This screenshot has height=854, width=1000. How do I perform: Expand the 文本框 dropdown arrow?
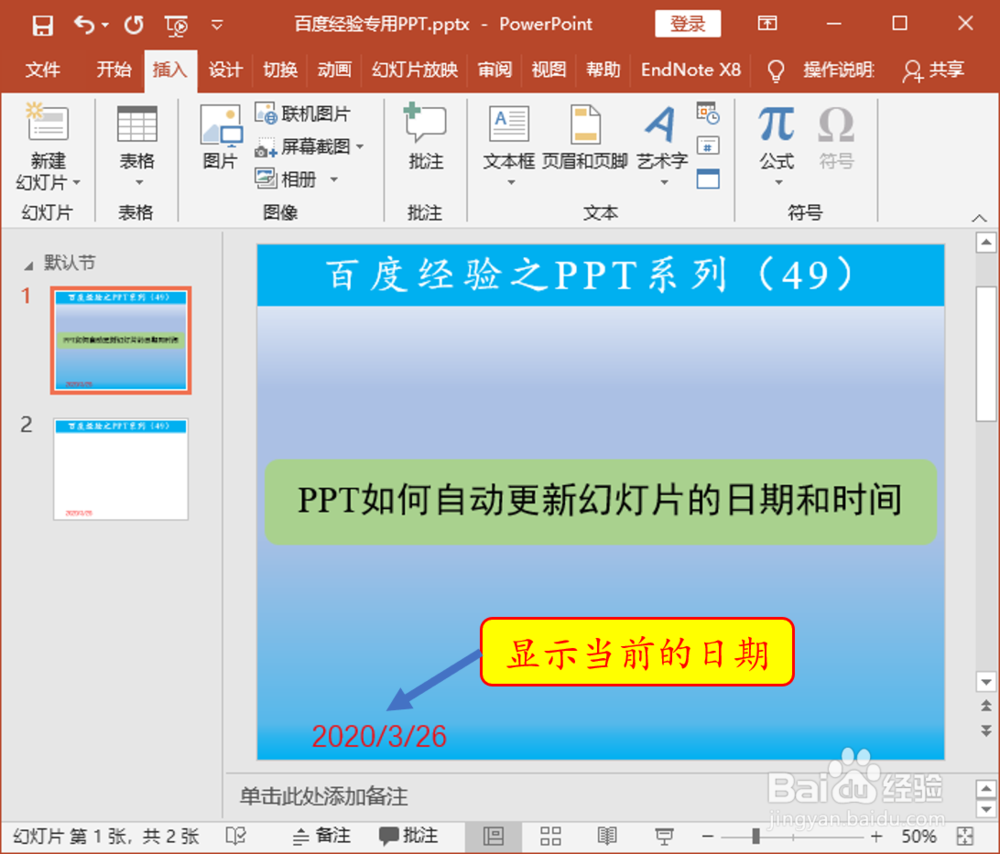(510, 183)
